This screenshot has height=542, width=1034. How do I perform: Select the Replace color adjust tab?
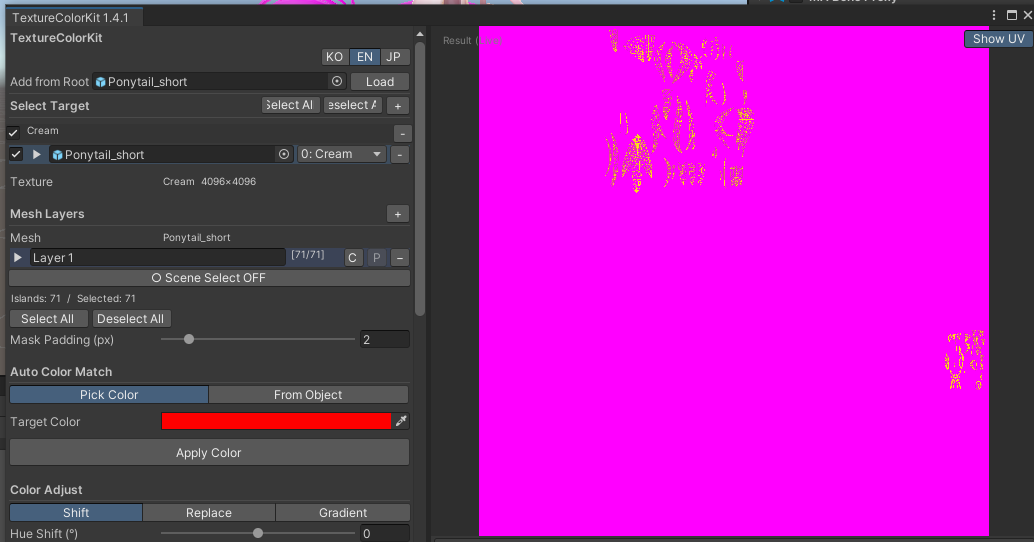[x=208, y=512]
